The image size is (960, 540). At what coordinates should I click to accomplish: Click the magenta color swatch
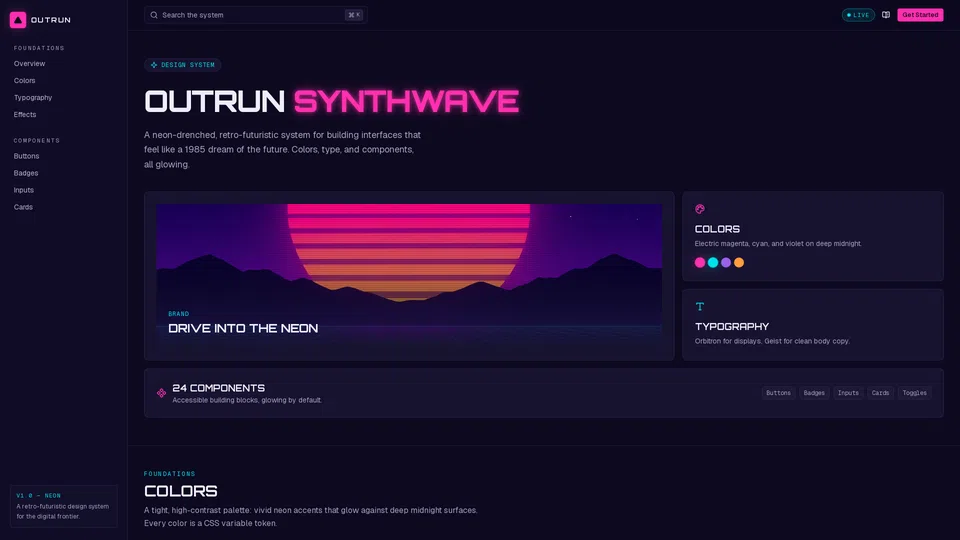coord(700,263)
